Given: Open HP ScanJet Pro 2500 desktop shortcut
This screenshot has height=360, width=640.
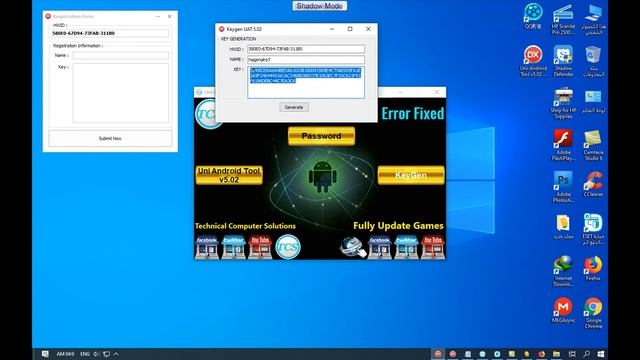Looking at the screenshot, I should point(563,19).
